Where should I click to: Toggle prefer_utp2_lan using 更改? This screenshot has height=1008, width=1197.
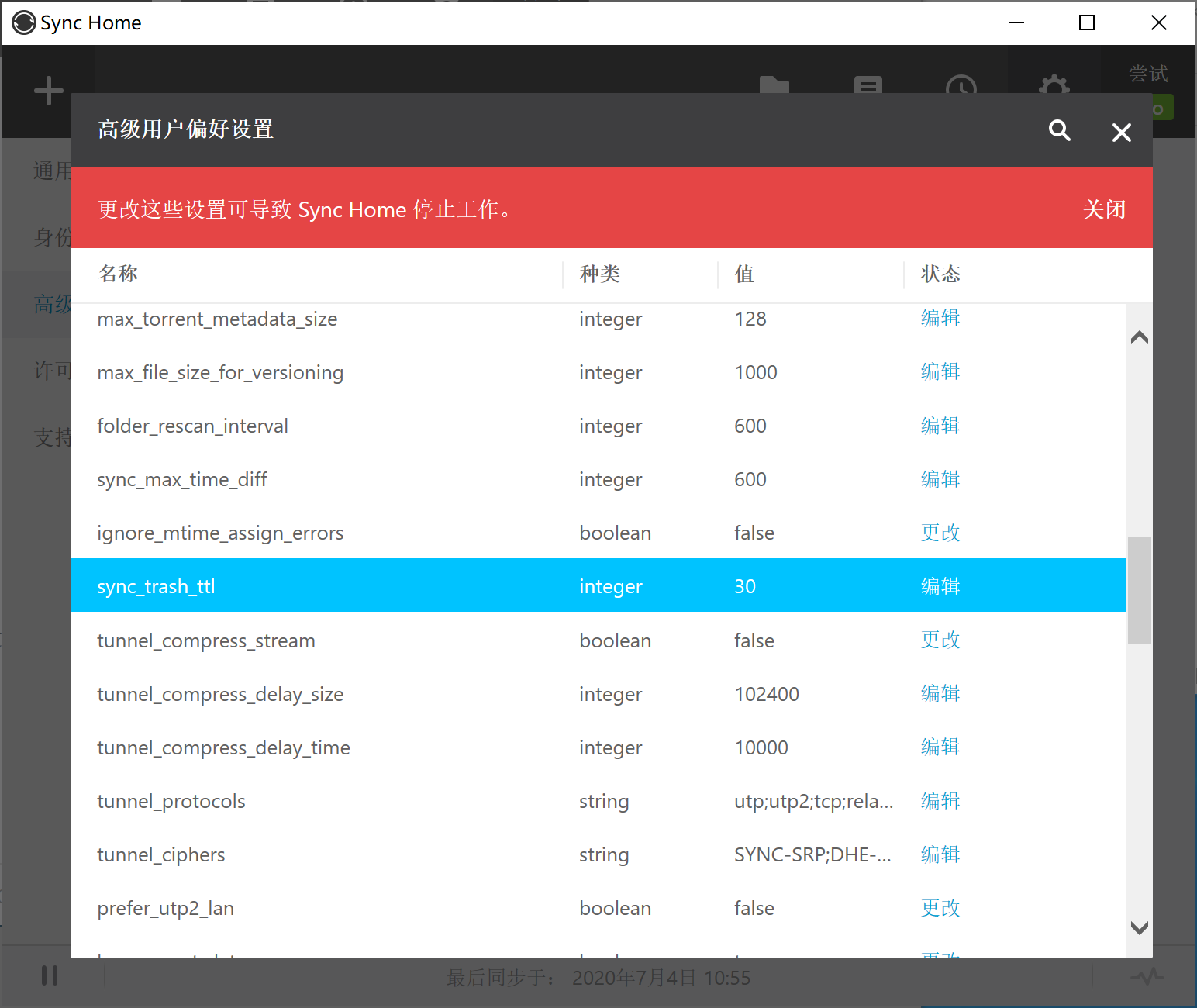940,908
